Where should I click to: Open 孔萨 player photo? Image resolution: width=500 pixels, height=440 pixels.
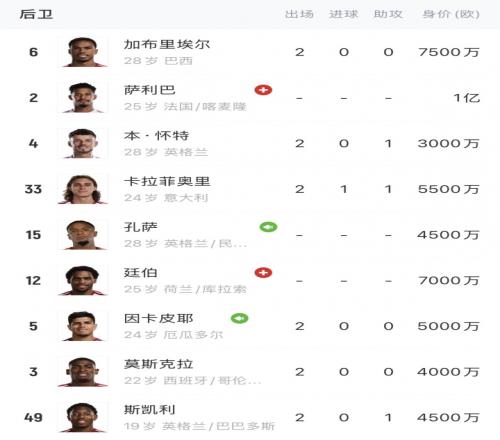pyautogui.click(x=83, y=235)
